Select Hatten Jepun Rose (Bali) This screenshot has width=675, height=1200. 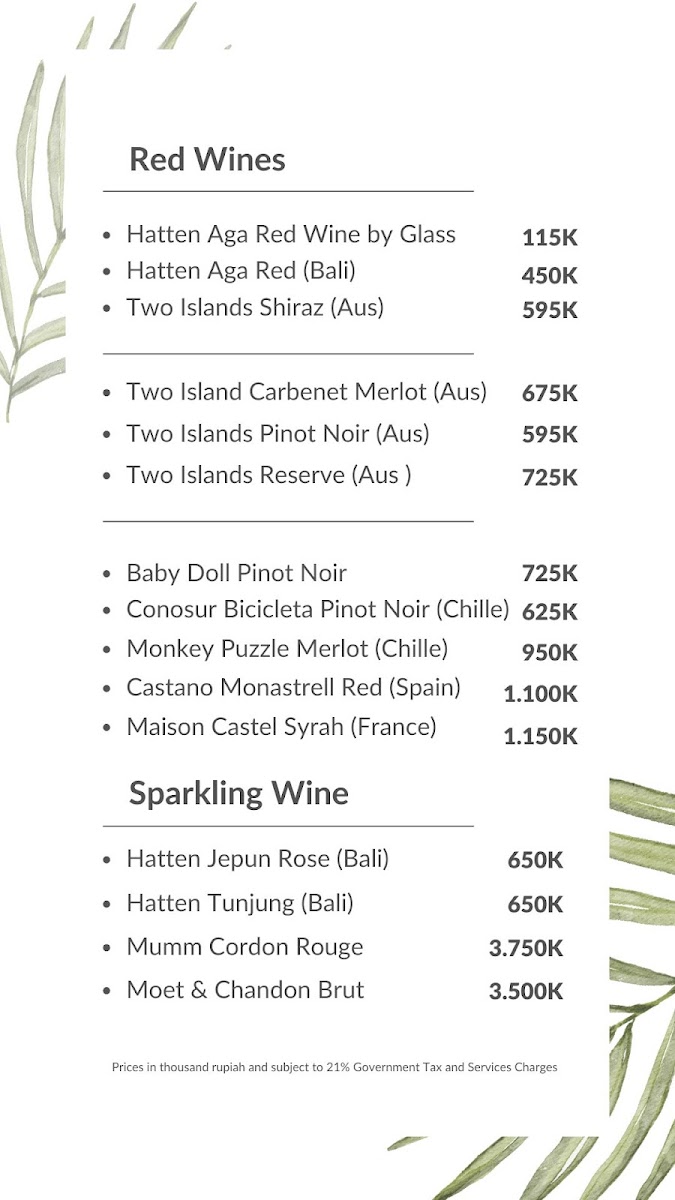(x=257, y=859)
